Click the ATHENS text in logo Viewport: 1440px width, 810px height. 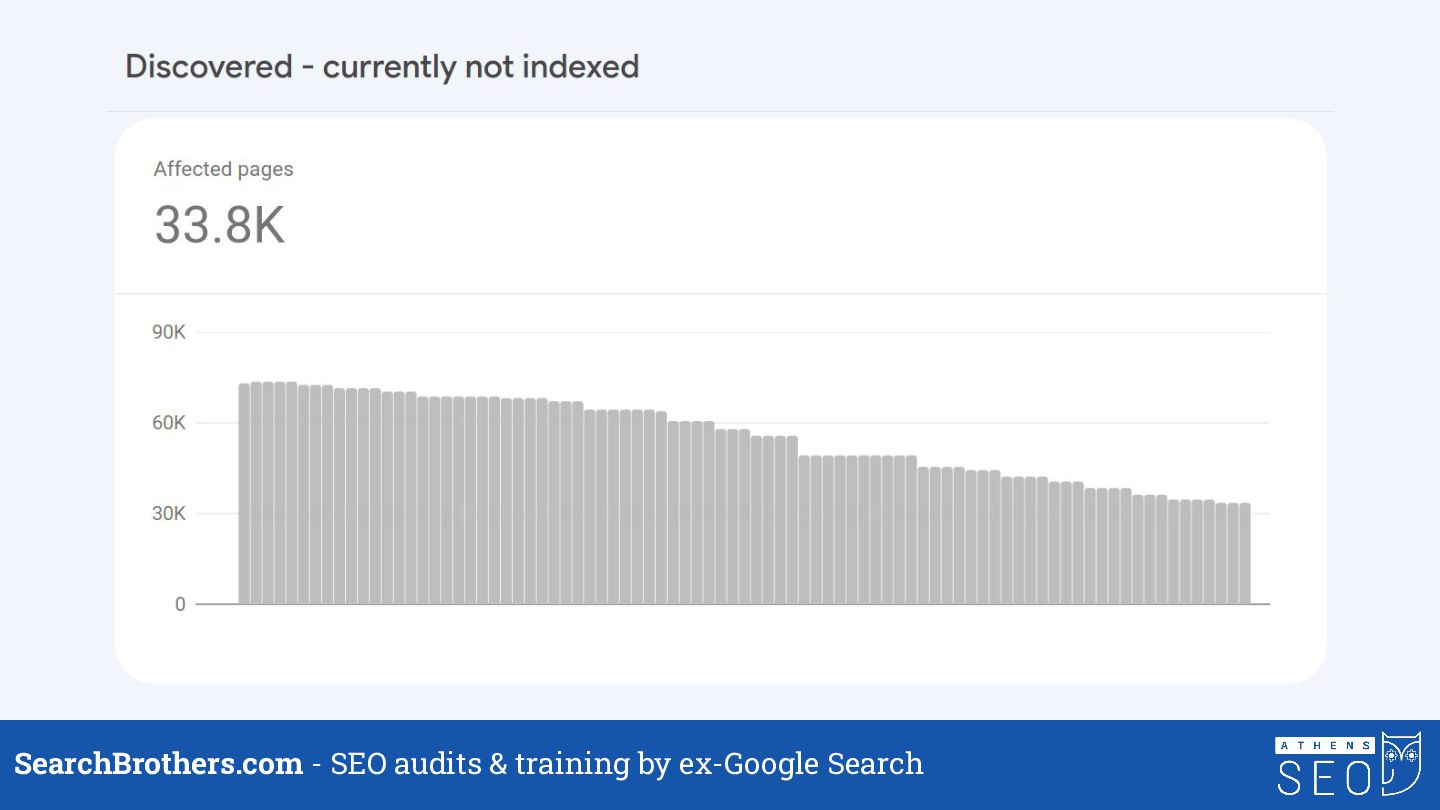[x=1325, y=745]
